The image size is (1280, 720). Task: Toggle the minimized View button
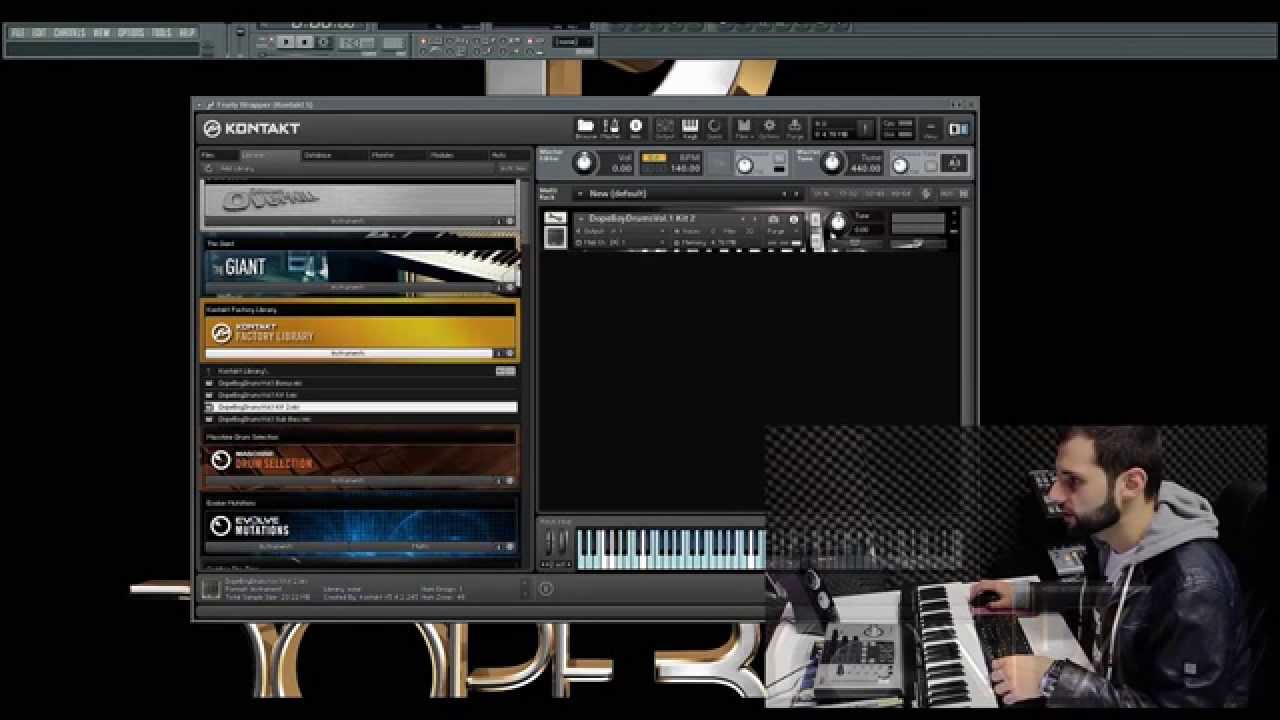pos(930,129)
